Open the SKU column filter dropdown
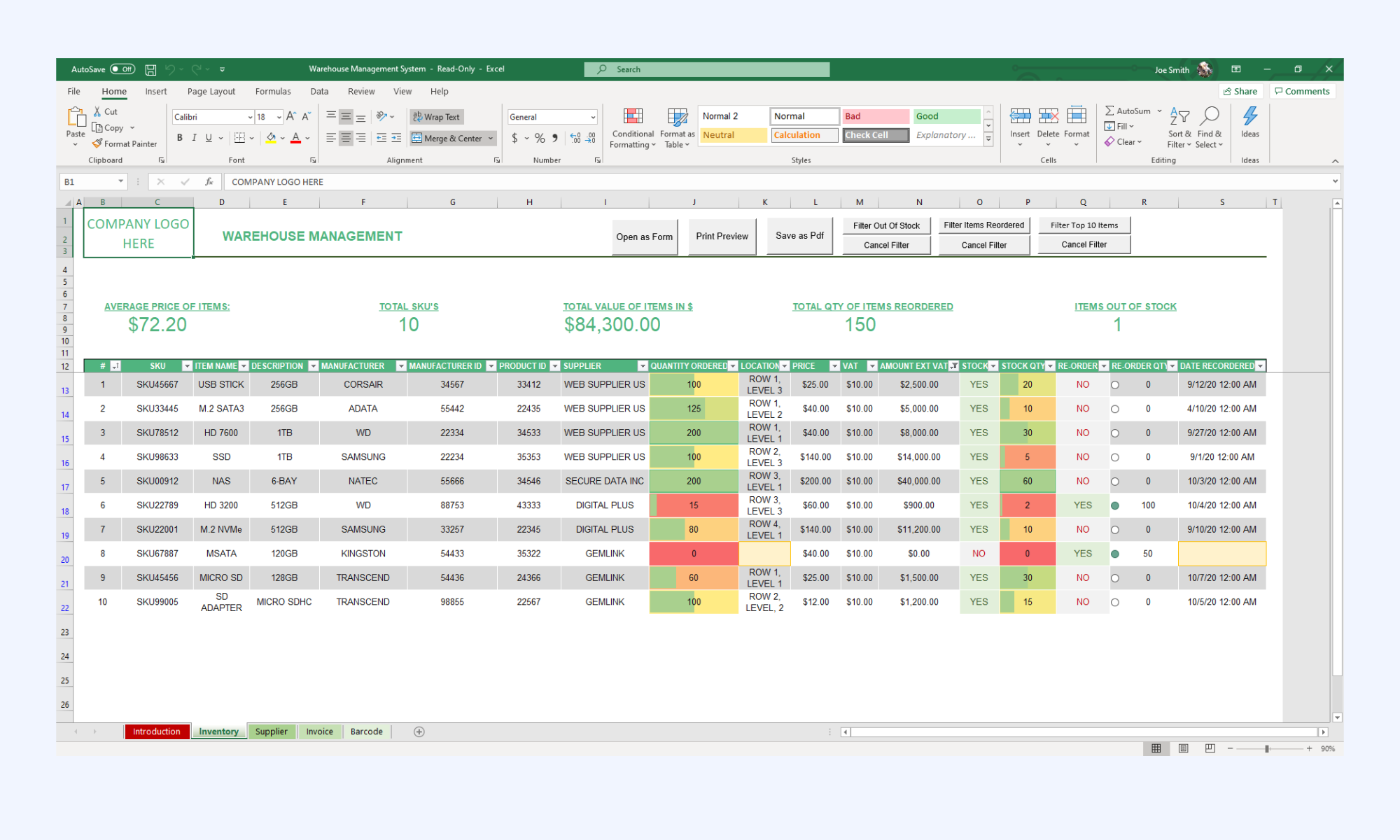This screenshot has height=840, width=1400. 187,366
